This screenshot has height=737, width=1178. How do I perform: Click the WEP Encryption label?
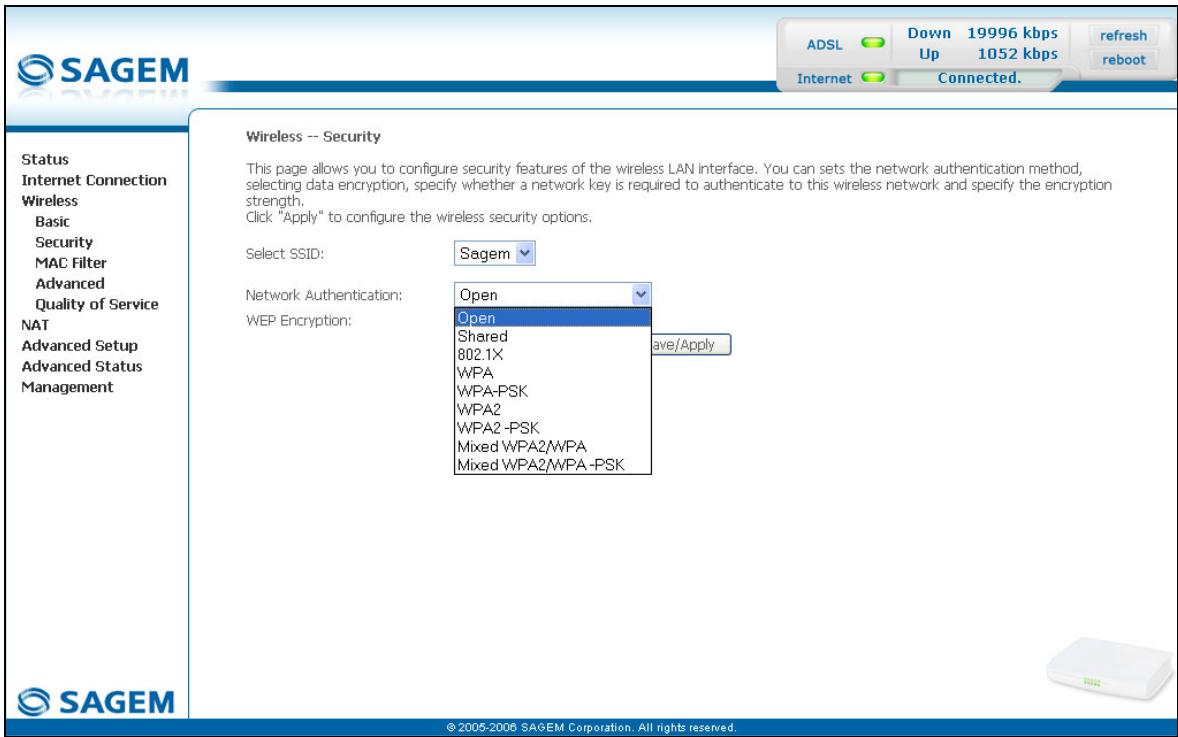tap(298, 321)
